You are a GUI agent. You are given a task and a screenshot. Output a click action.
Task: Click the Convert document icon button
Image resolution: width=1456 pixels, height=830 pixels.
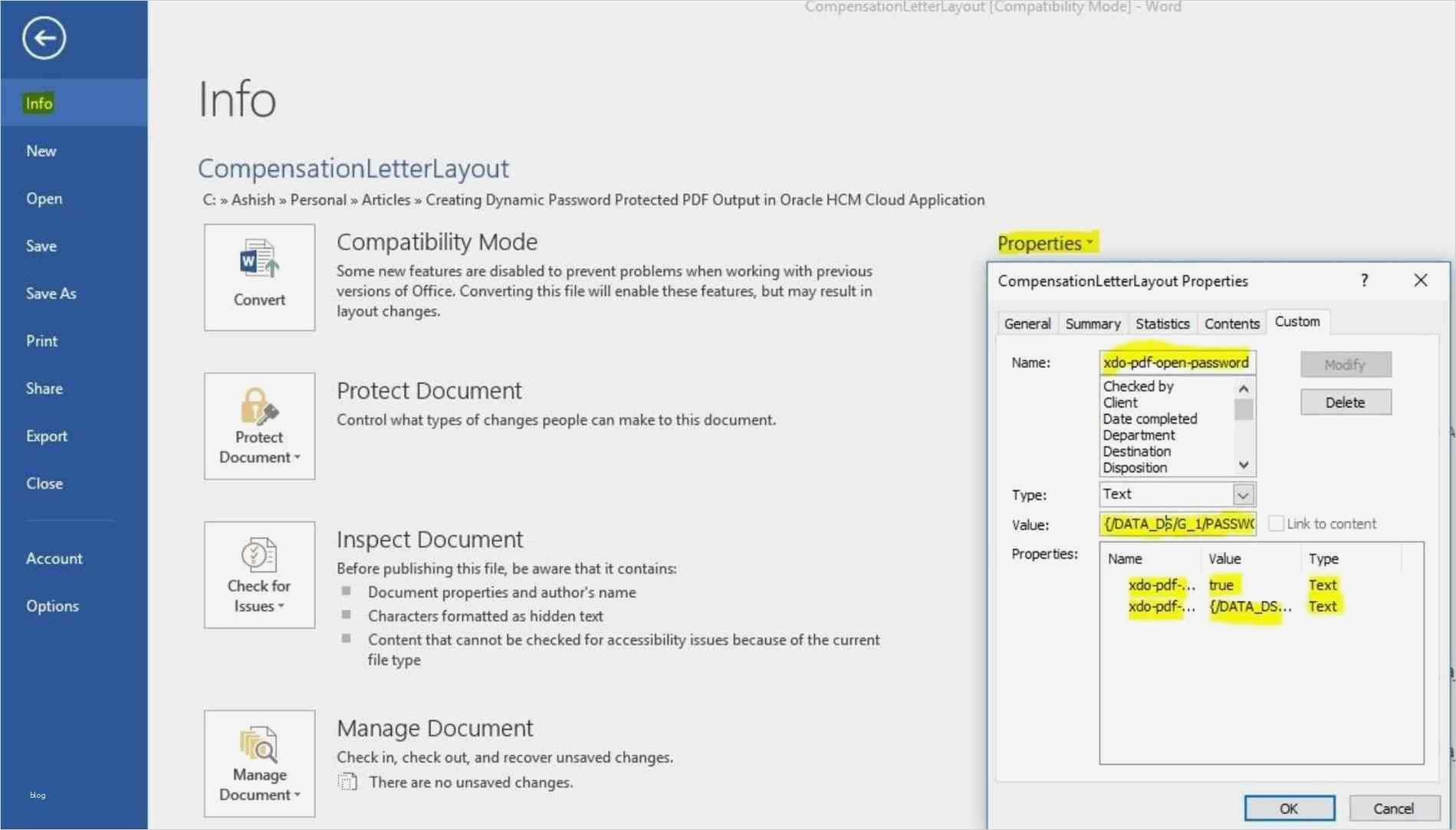(259, 277)
